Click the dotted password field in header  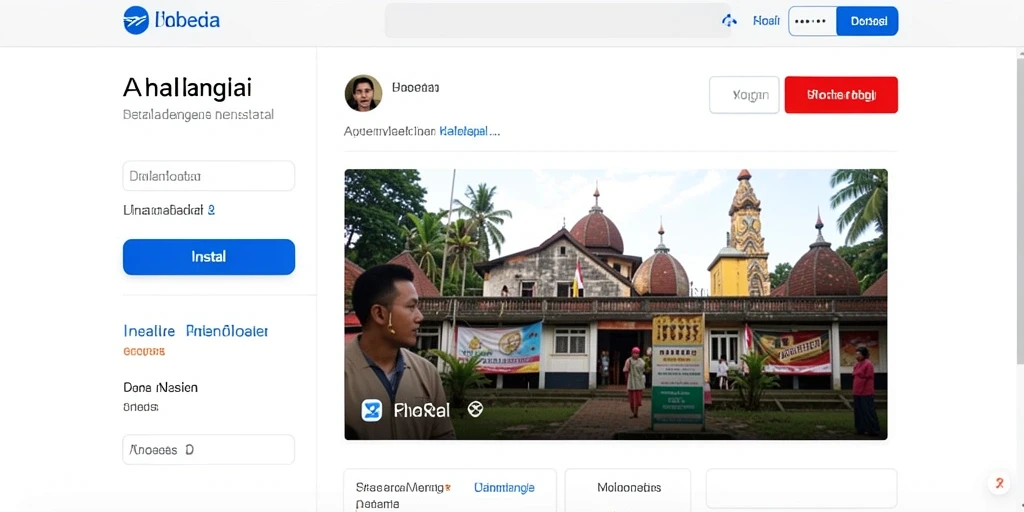tap(812, 21)
